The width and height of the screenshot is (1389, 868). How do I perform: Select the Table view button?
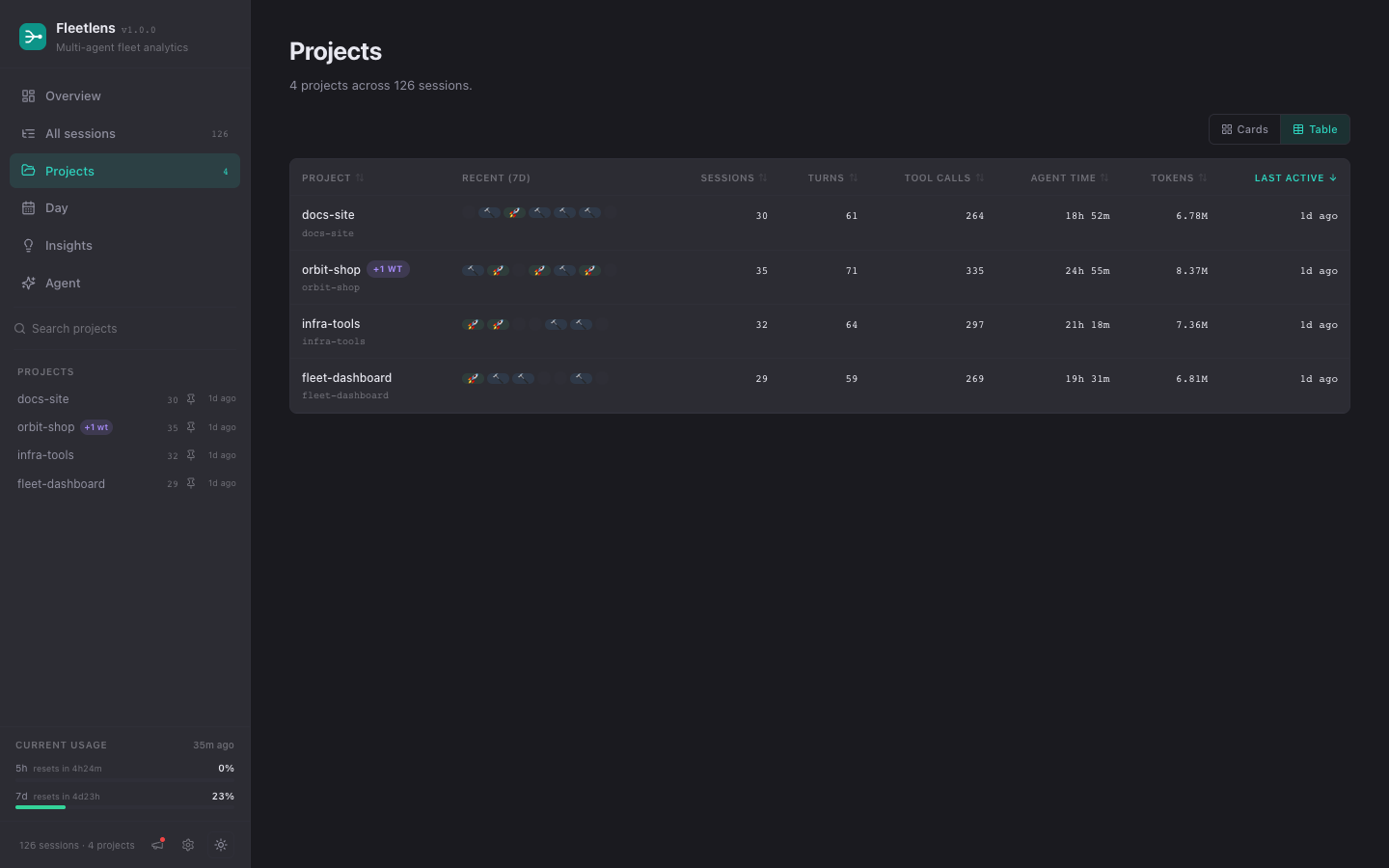coord(1315,129)
